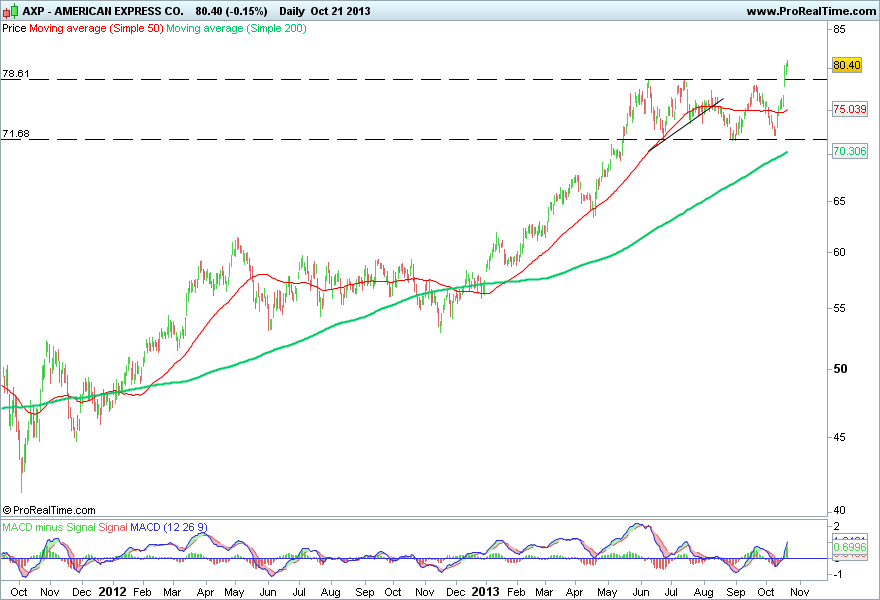Select the red Signal legend label
The height and width of the screenshot is (600, 880).
[x=113, y=527]
